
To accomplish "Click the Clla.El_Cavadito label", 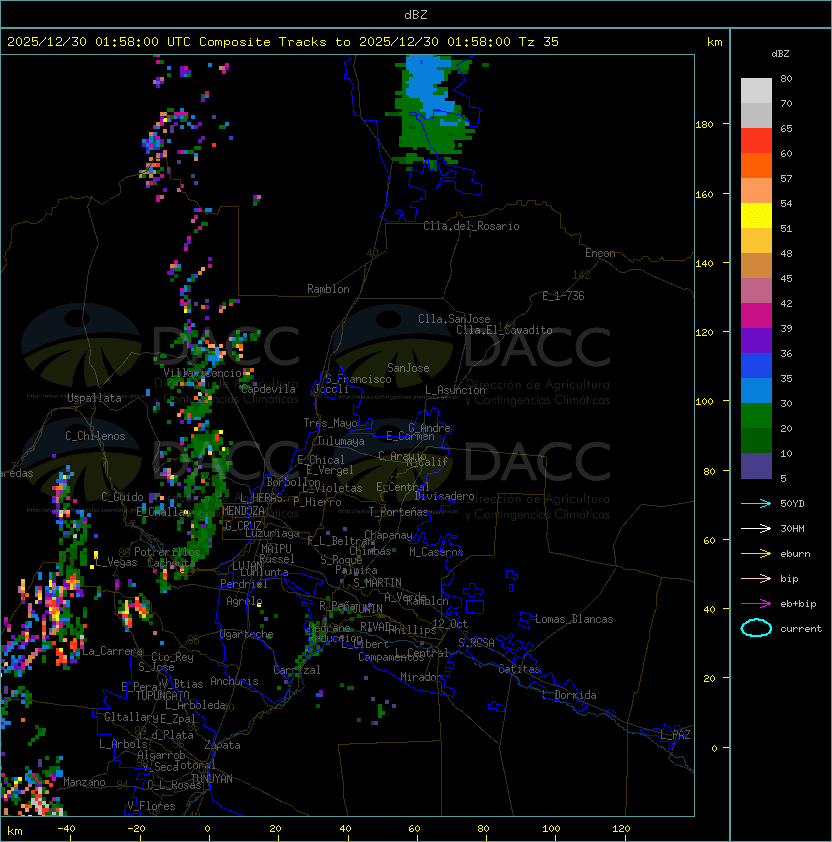I will pyautogui.click(x=504, y=330).
